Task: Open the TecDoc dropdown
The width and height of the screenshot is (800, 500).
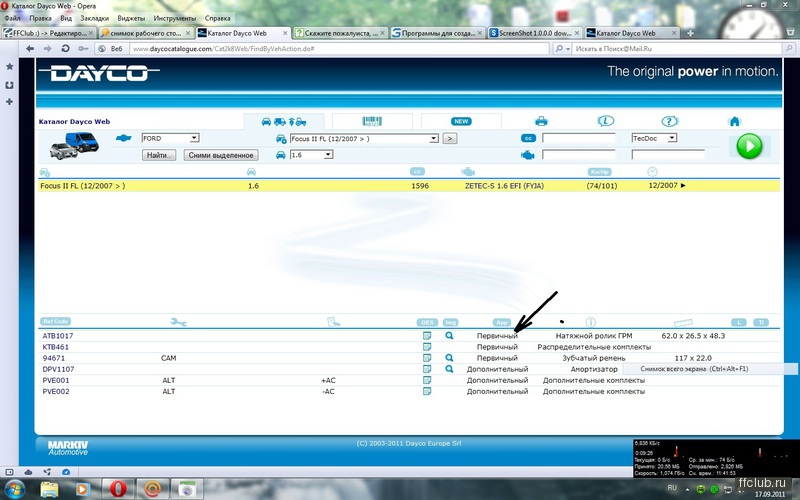Action: pyautogui.click(x=655, y=138)
